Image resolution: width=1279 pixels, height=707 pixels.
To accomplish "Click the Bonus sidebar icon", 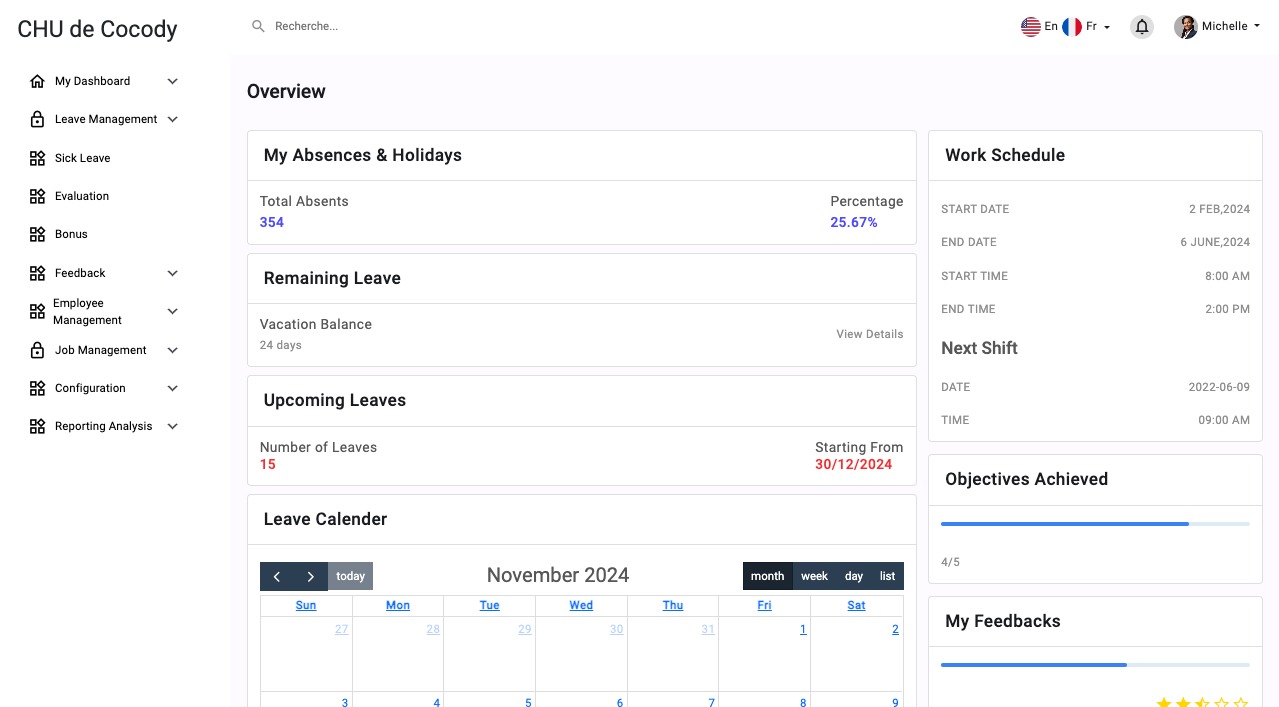I will pos(37,234).
